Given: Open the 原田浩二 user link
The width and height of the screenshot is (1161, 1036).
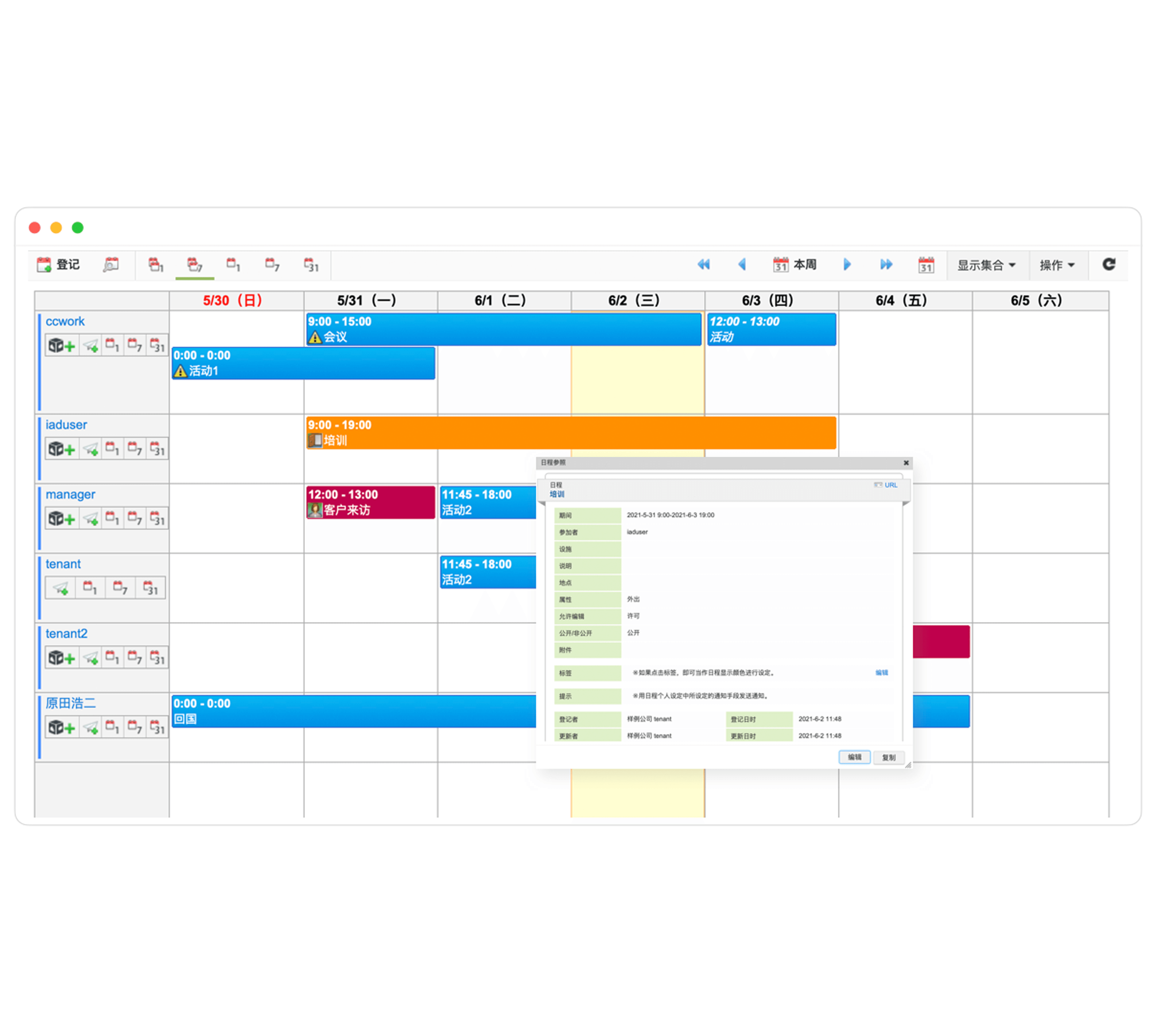Looking at the screenshot, I should [x=71, y=703].
